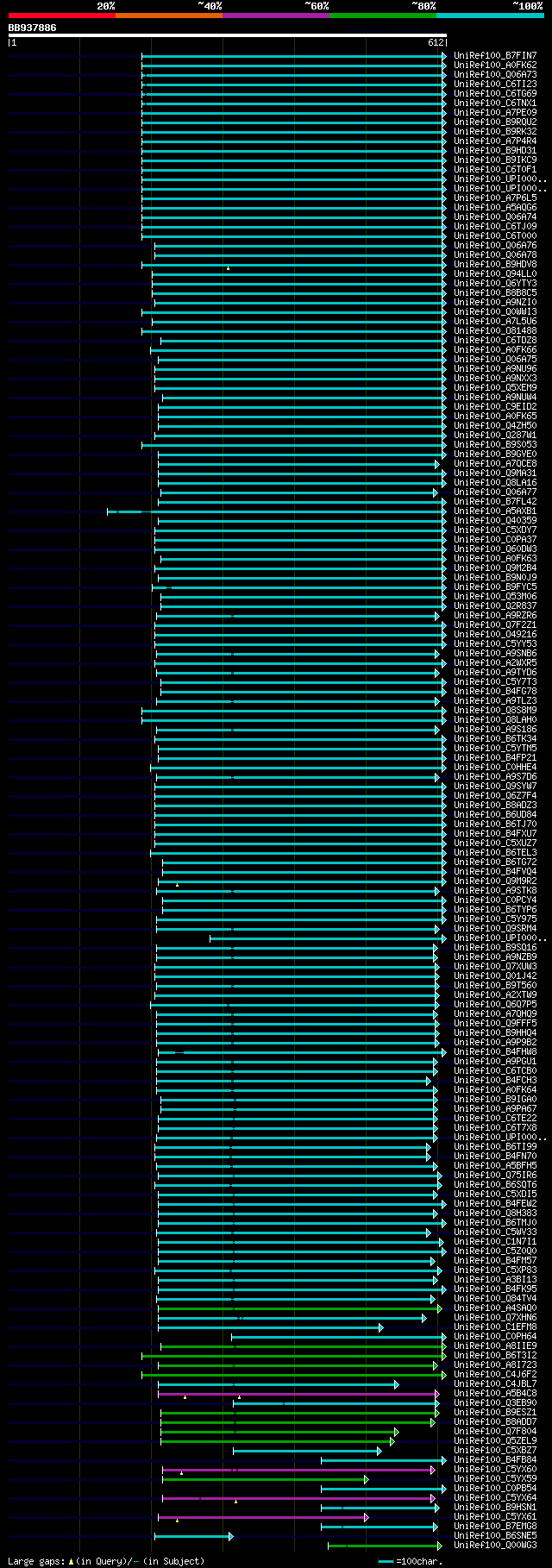Click short cyan bar for B6SNE5
Image resolution: width=552 pixels, height=1568 pixels.
[193, 1536]
